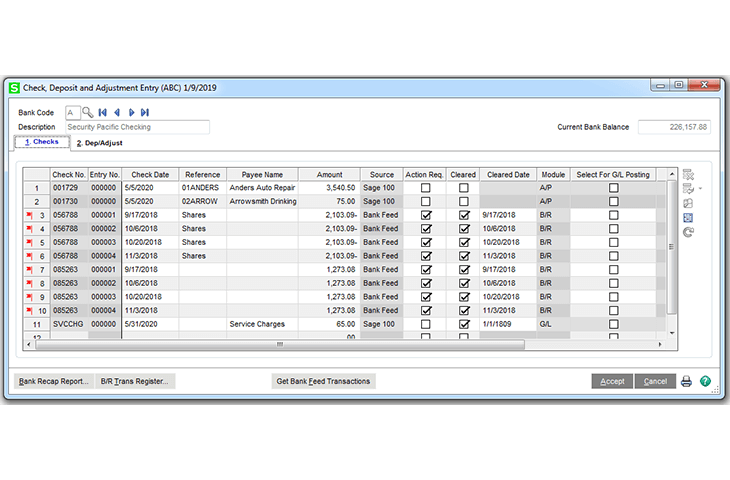The image size is (730, 480).
Task: Click the red flag on row 8
Action: pyautogui.click(x=29, y=283)
